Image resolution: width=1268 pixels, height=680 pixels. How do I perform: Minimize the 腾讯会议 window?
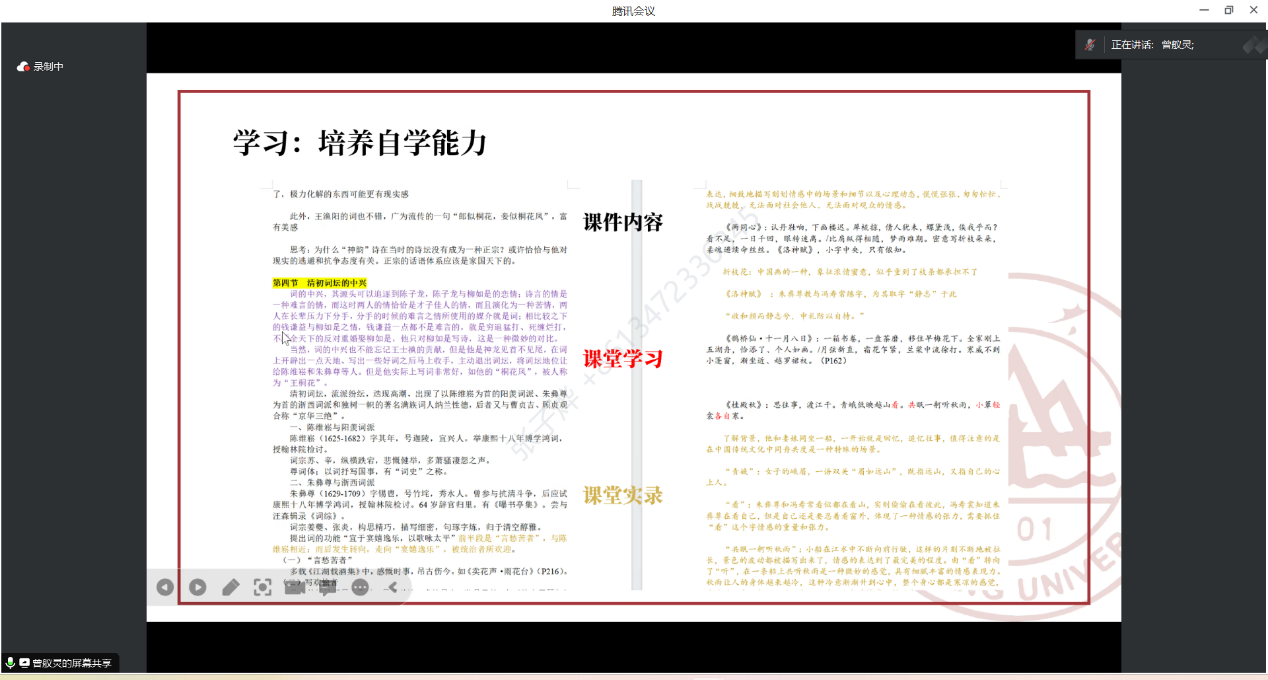pyautogui.click(x=1203, y=10)
